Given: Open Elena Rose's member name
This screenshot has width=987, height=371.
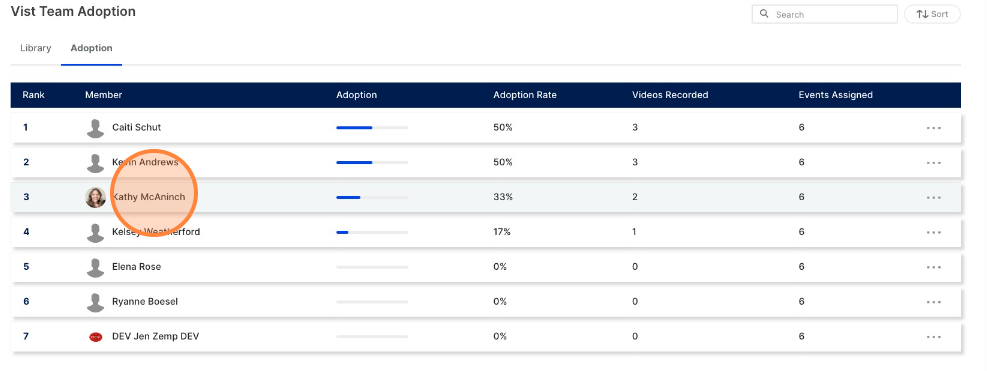Looking at the screenshot, I should [137, 266].
